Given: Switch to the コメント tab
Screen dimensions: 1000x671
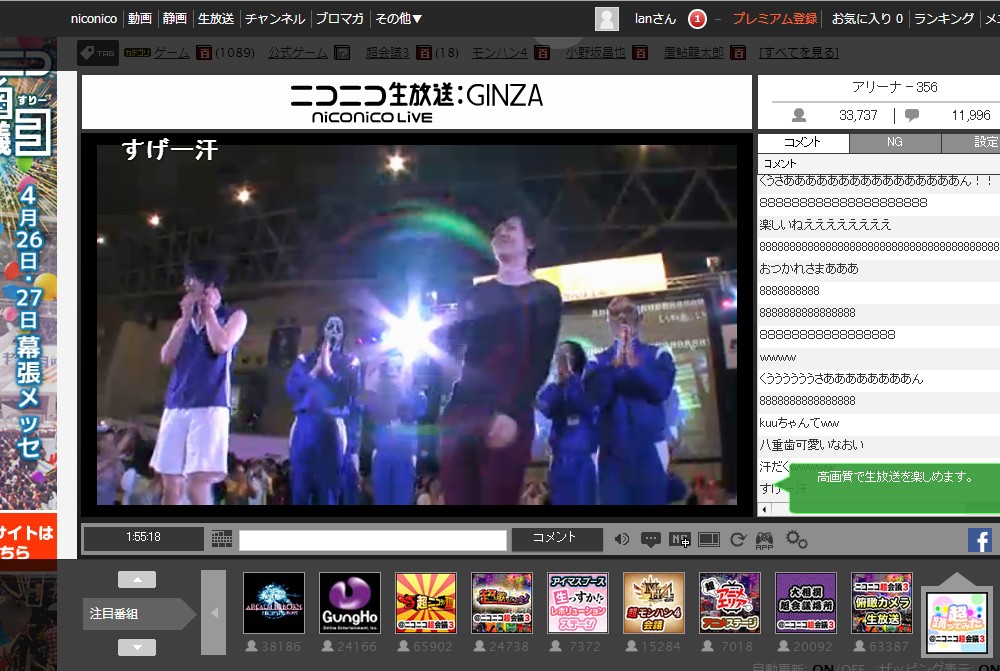Looking at the screenshot, I should coord(804,142).
